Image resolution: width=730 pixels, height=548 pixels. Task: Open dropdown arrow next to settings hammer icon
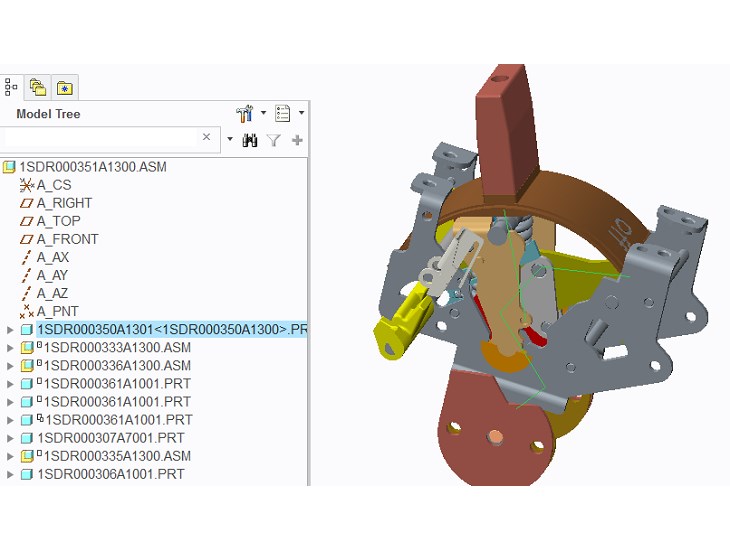click(264, 113)
